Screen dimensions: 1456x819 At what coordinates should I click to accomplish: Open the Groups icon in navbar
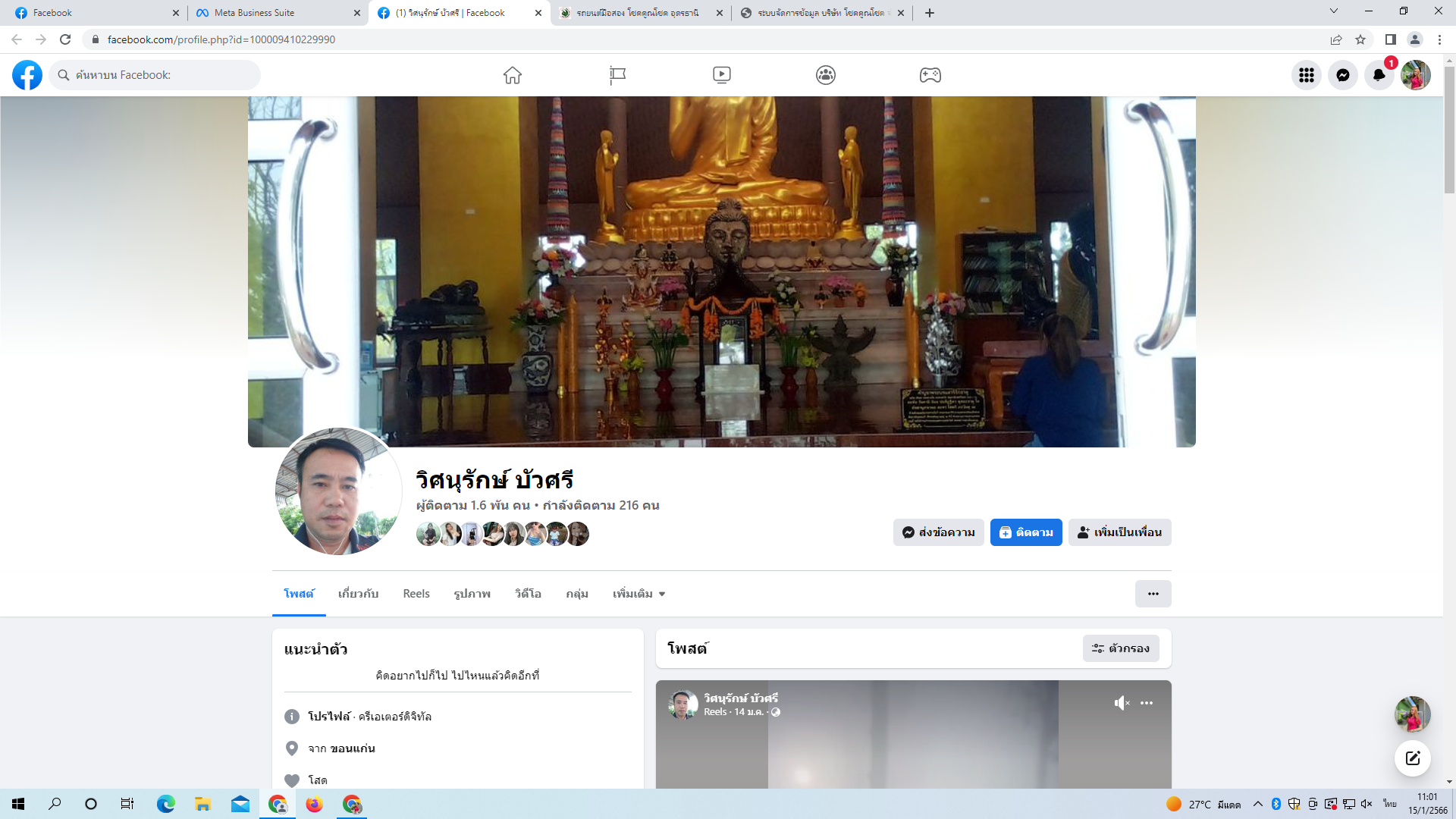pyautogui.click(x=826, y=75)
